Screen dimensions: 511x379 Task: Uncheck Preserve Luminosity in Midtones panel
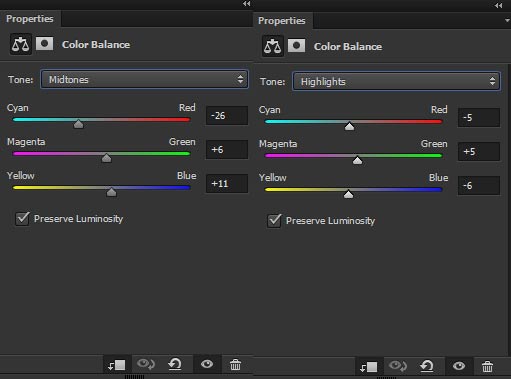[23, 219]
